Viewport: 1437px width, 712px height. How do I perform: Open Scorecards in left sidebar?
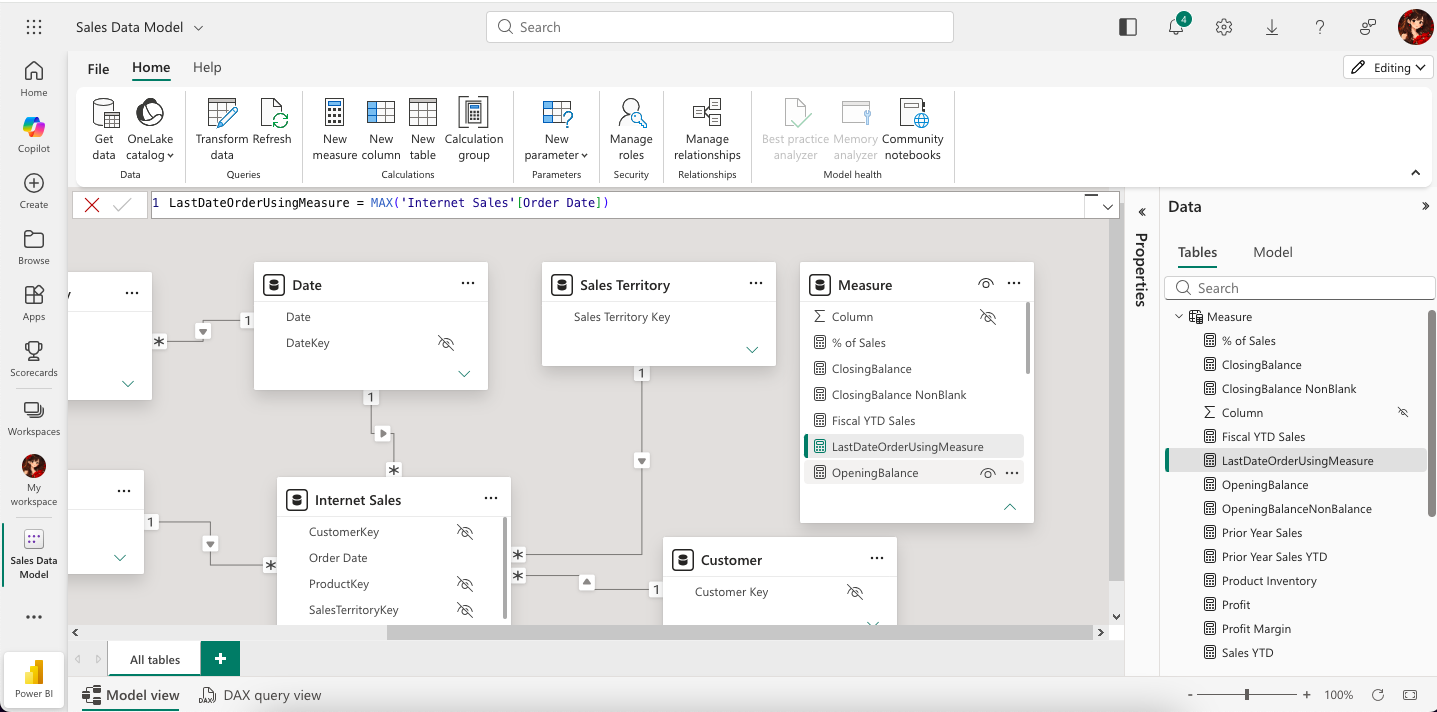(x=34, y=359)
